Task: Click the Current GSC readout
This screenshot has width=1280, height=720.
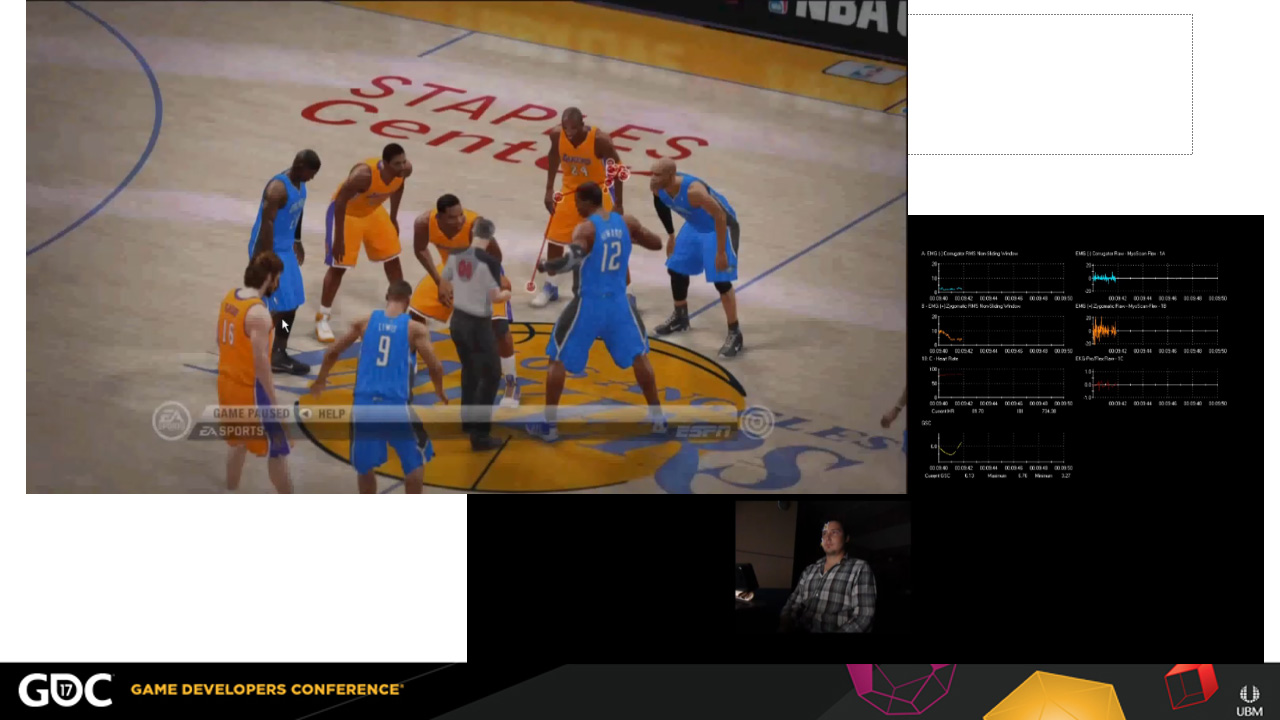Action: click(950, 476)
